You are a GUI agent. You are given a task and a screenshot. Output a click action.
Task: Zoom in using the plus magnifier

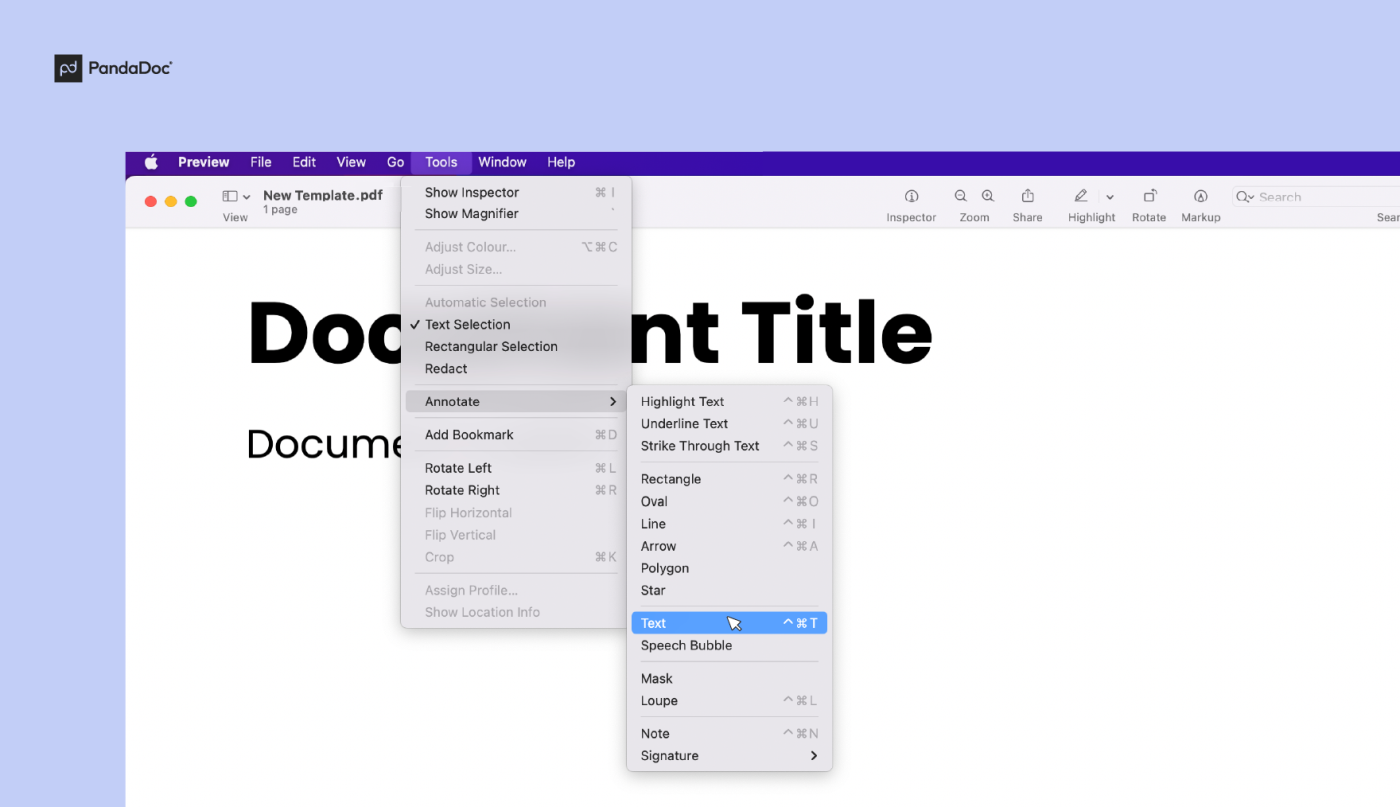[987, 196]
